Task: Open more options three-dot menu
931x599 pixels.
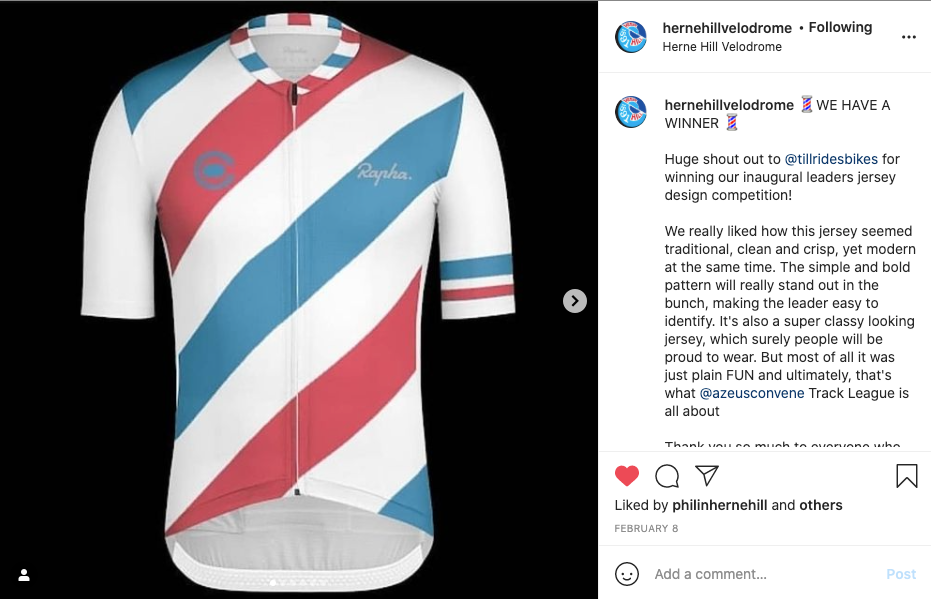Action: tap(908, 37)
